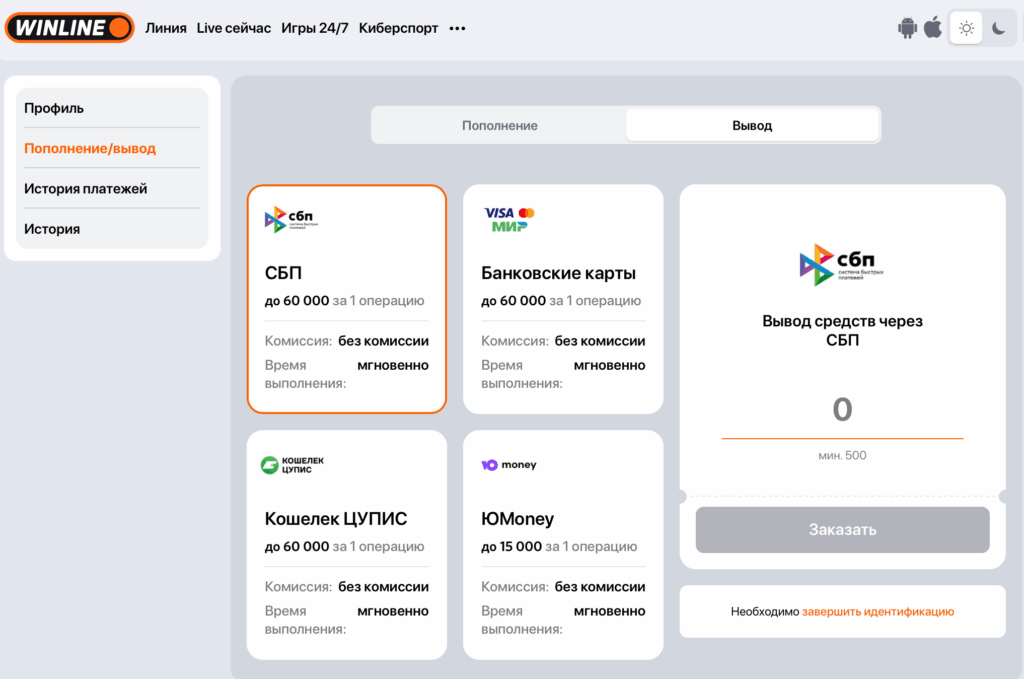Click Вывод средств через СБП heading
1024x679 pixels.
click(842, 330)
